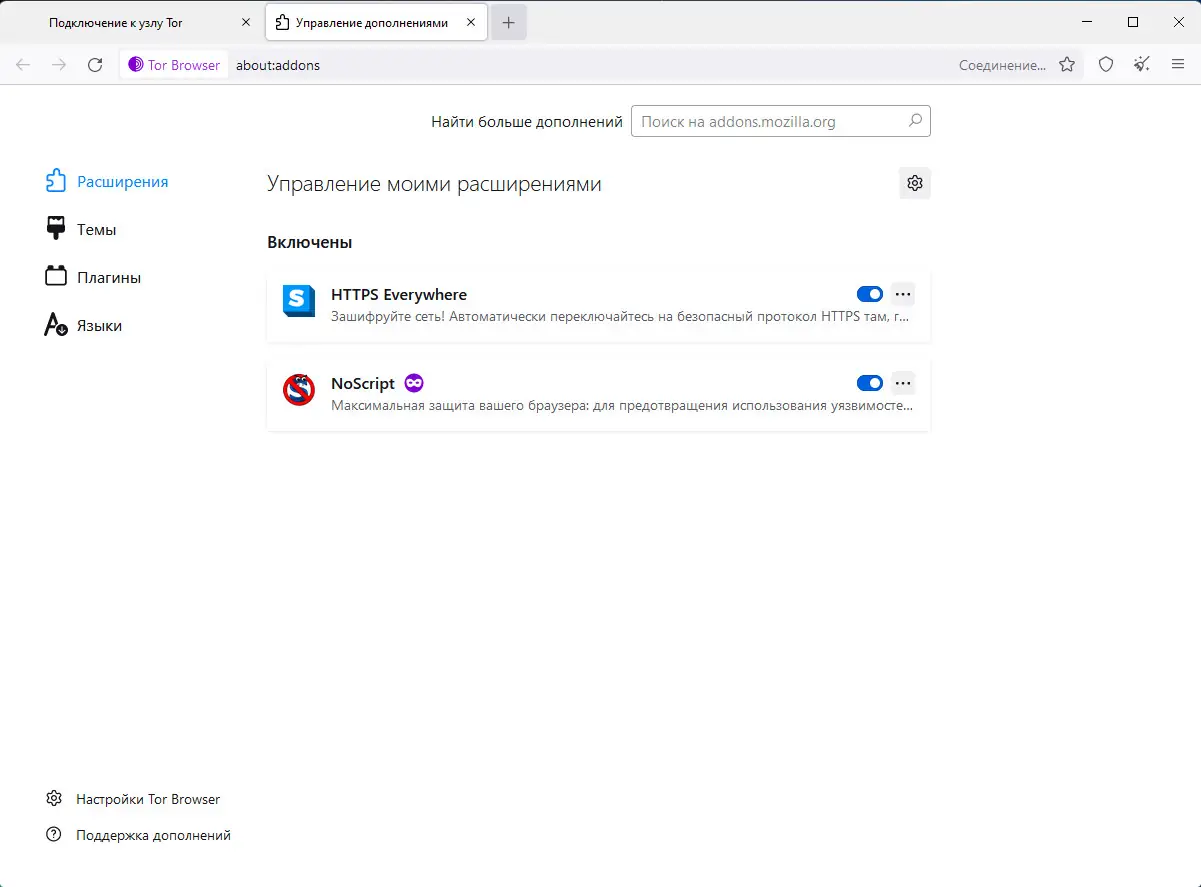Click the New Identity broom icon
This screenshot has width=1201, height=887.
click(1142, 65)
